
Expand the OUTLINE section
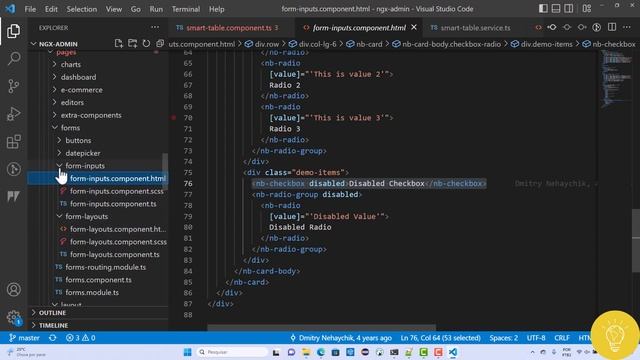coord(52,313)
